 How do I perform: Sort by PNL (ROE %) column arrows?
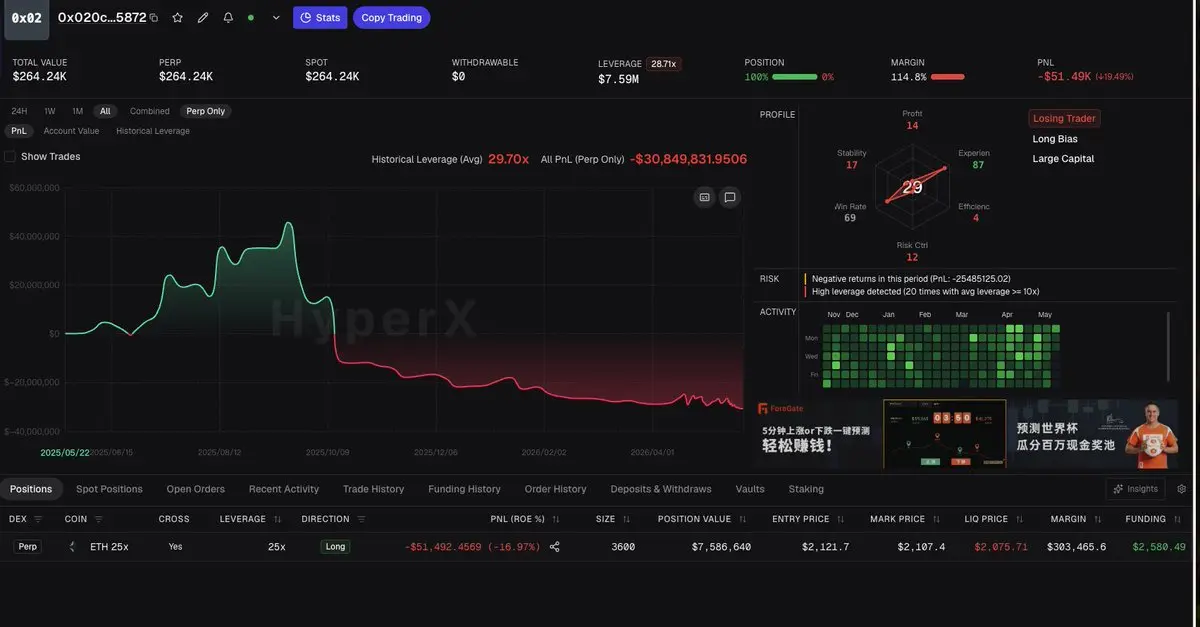pos(556,519)
